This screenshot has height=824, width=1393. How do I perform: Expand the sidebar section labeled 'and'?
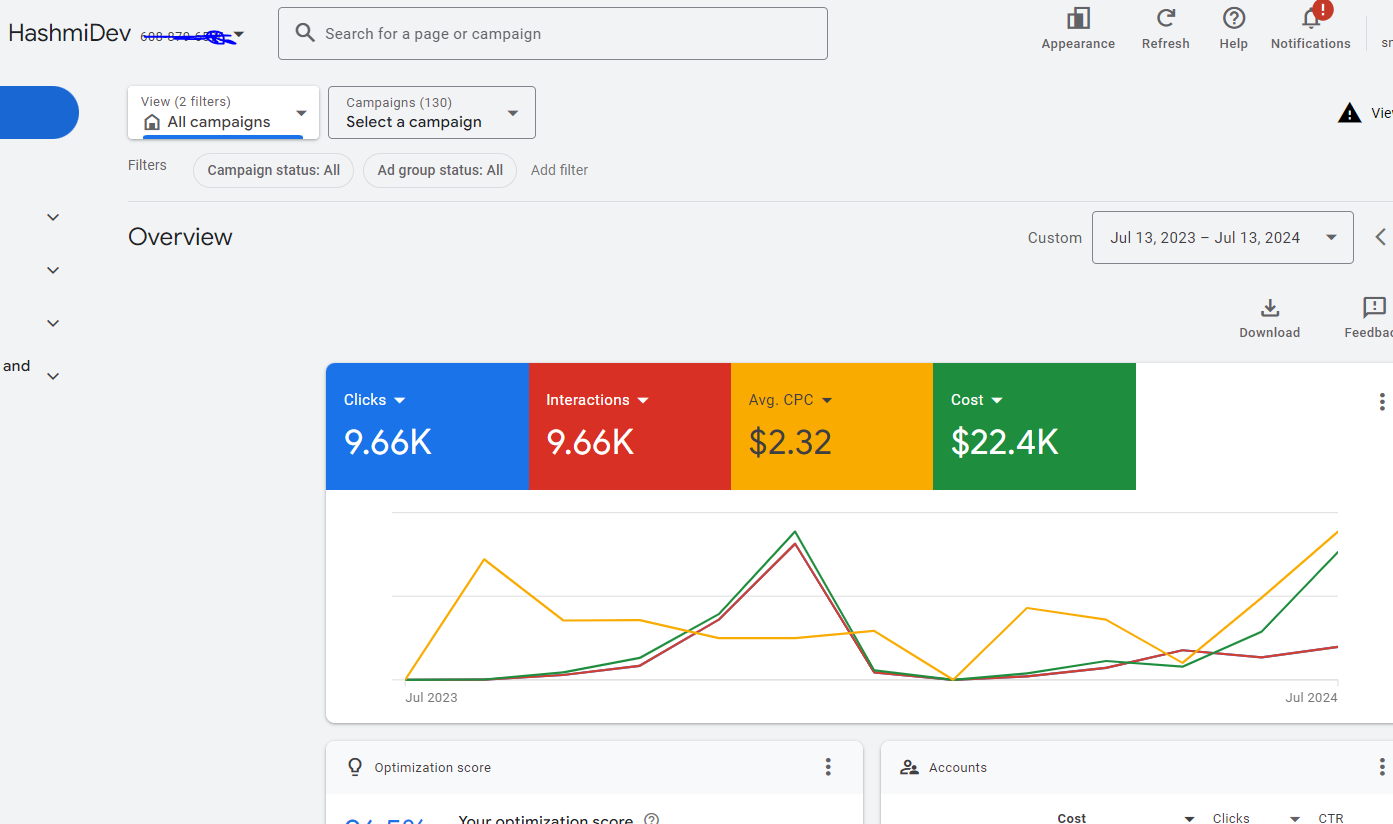tap(53, 376)
